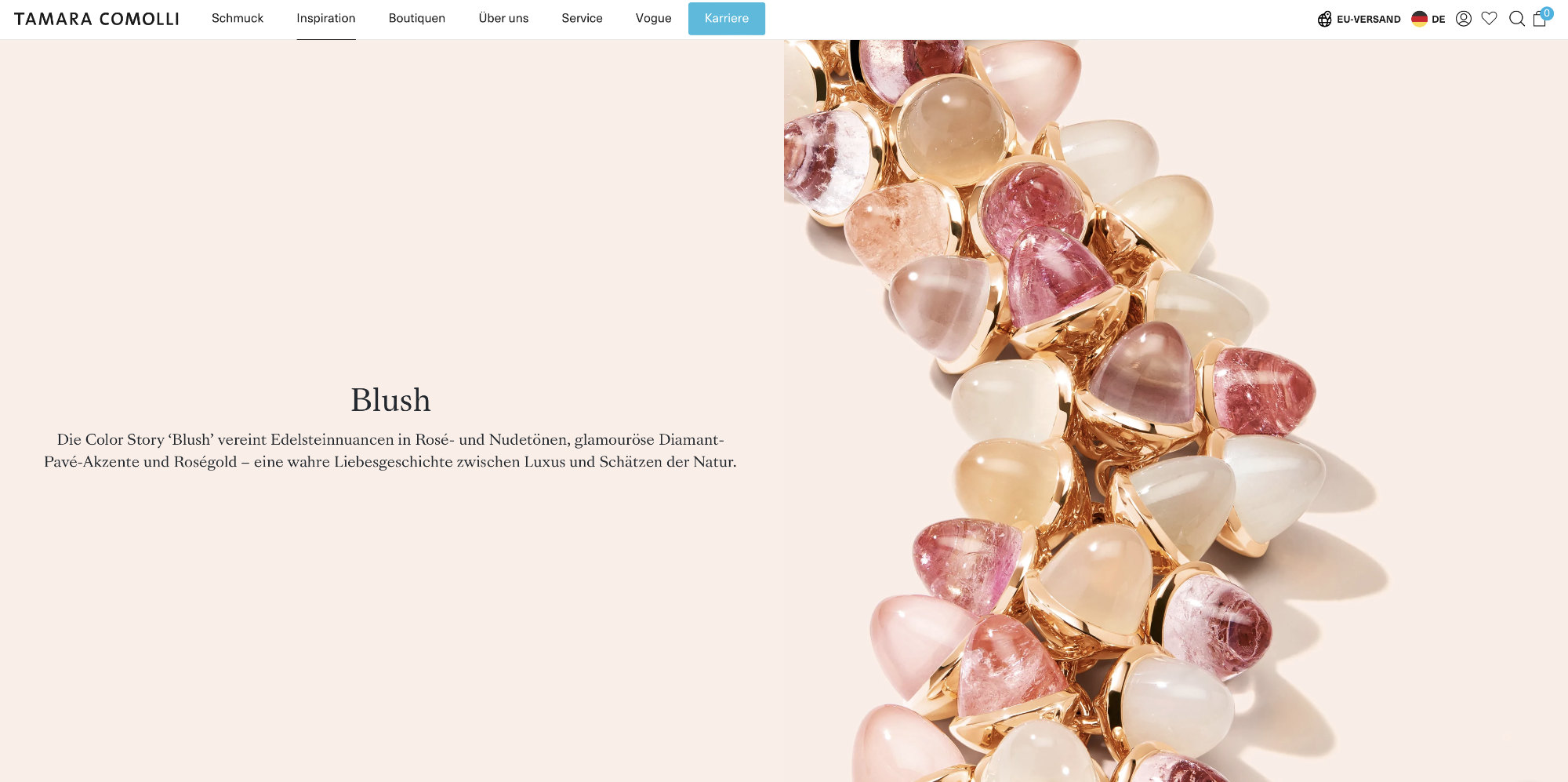The width and height of the screenshot is (1568, 782).
Task: Click the Blush heading
Action: 390,400
